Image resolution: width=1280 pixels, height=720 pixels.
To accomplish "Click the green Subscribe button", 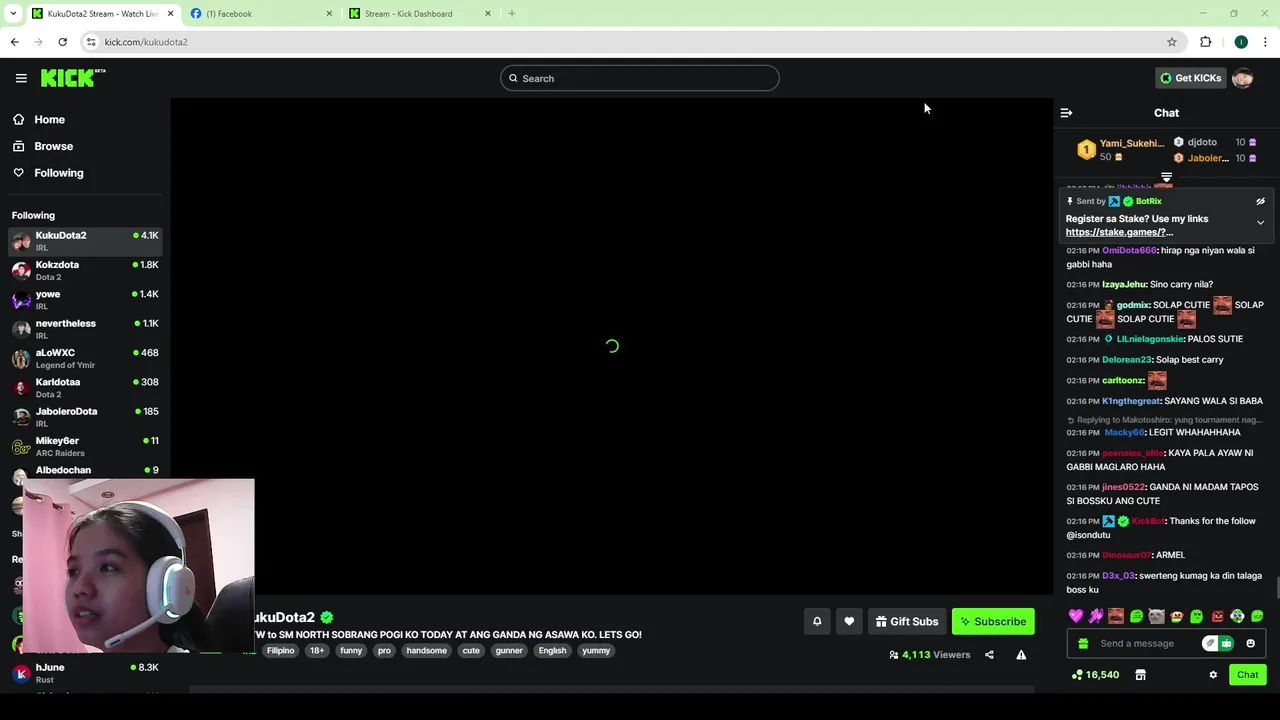I will point(993,622).
